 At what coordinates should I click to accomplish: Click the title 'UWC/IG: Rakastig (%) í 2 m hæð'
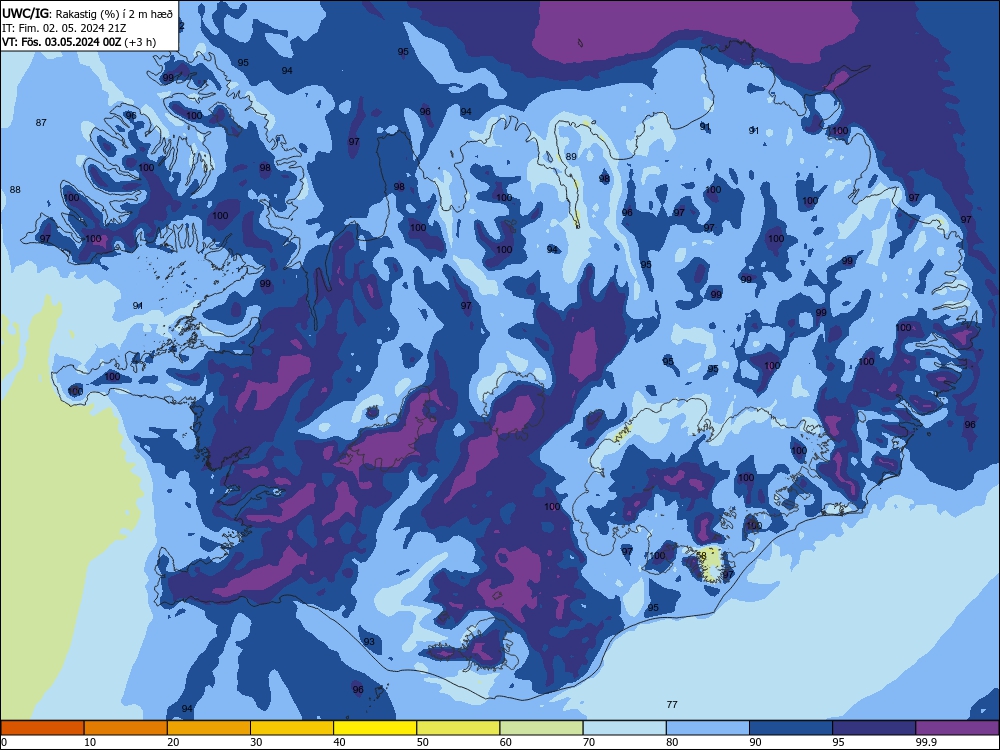(x=87, y=13)
